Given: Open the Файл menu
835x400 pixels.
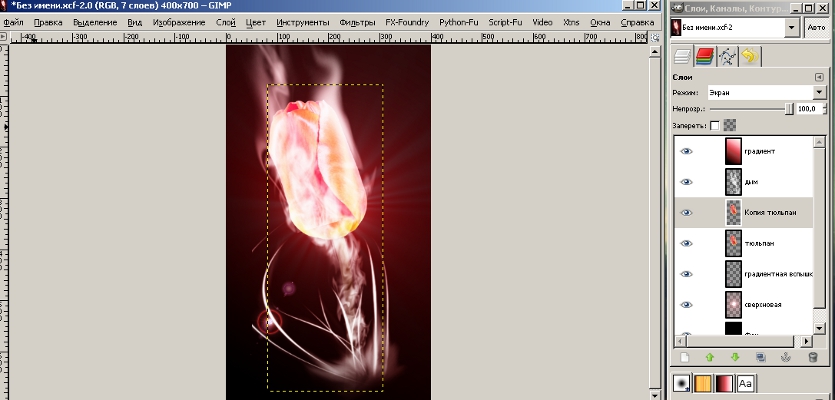Looking at the screenshot, I should coord(13,22).
